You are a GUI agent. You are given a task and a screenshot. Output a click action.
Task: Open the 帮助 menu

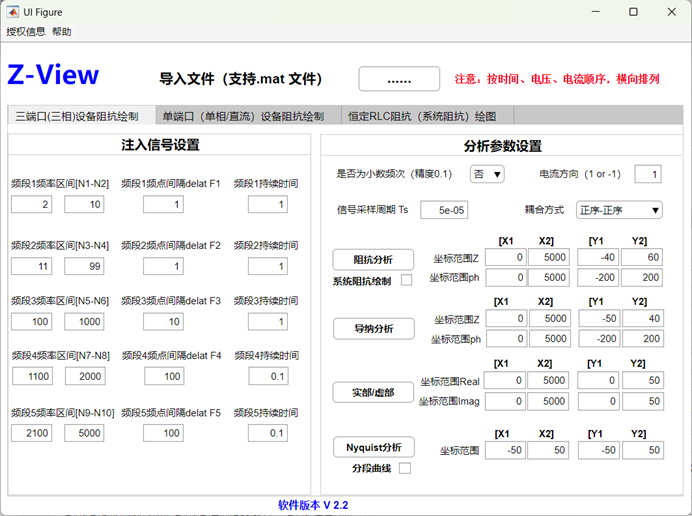[61, 31]
